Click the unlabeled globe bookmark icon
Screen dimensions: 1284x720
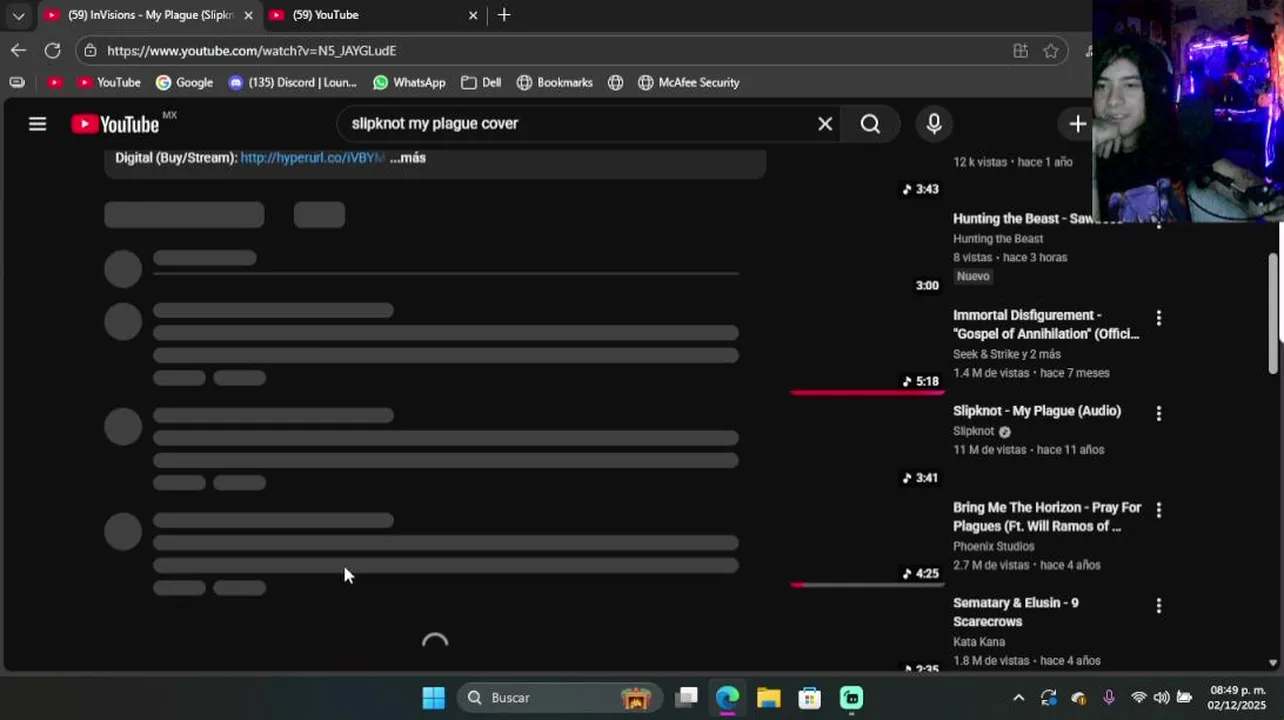tap(616, 82)
